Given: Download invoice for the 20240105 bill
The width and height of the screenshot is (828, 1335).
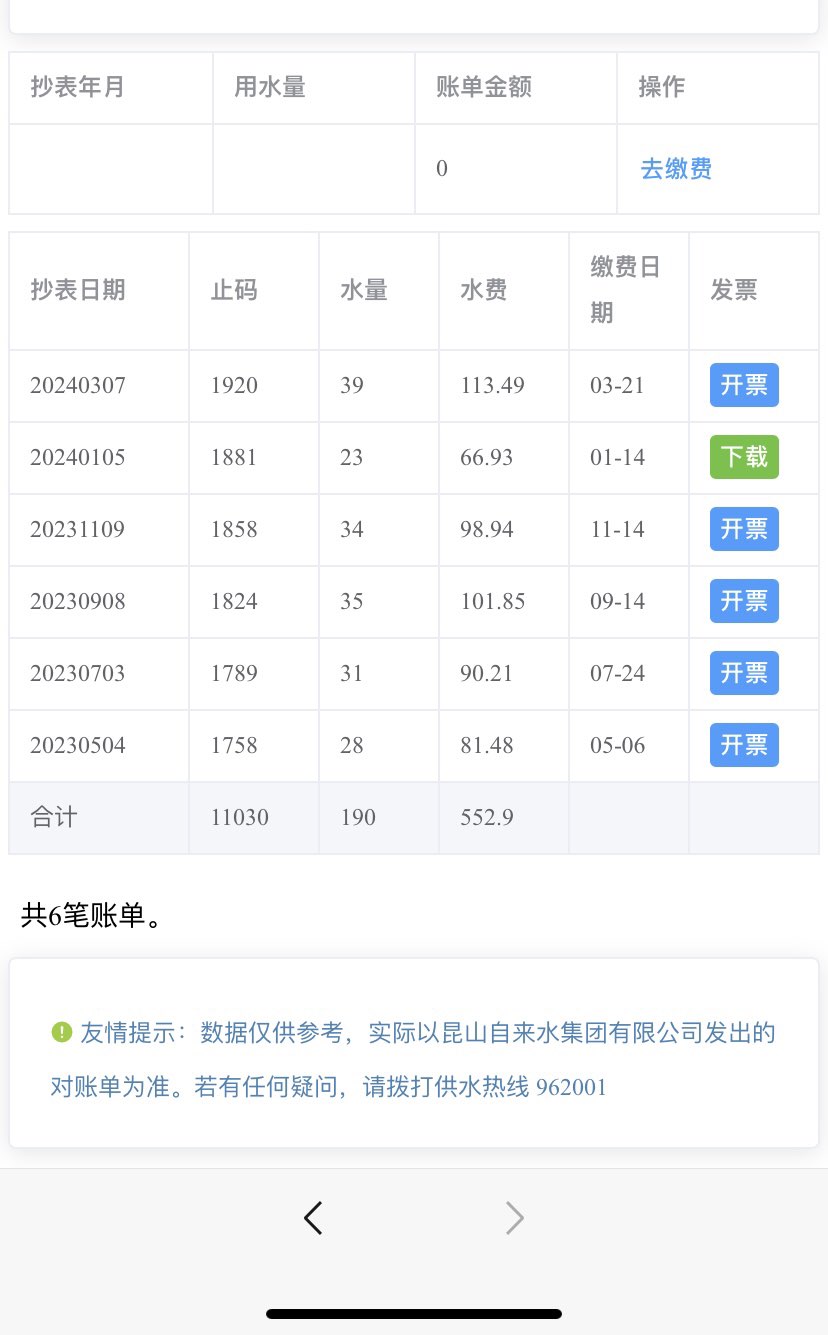Looking at the screenshot, I should 744,458.
